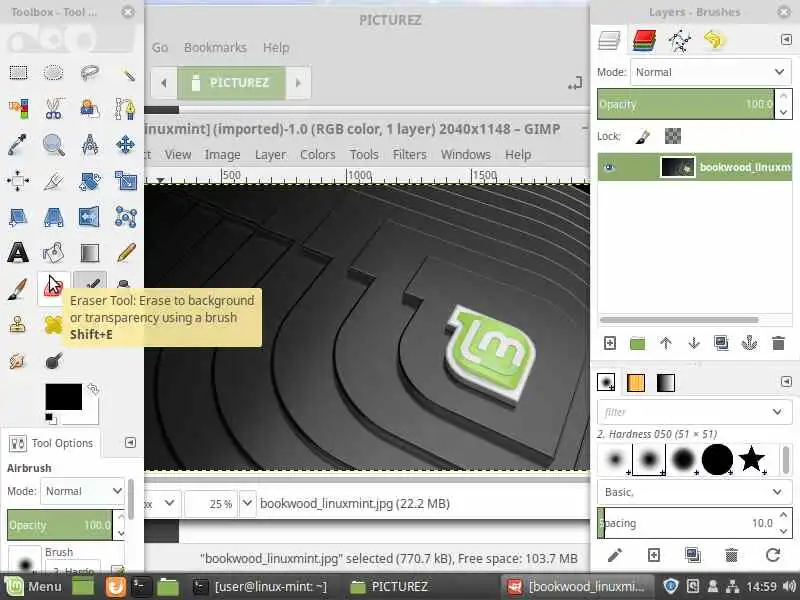This screenshot has width=800, height=600.
Task: Toggle lock alpha channel checkerboard icon
Action: coord(673,136)
